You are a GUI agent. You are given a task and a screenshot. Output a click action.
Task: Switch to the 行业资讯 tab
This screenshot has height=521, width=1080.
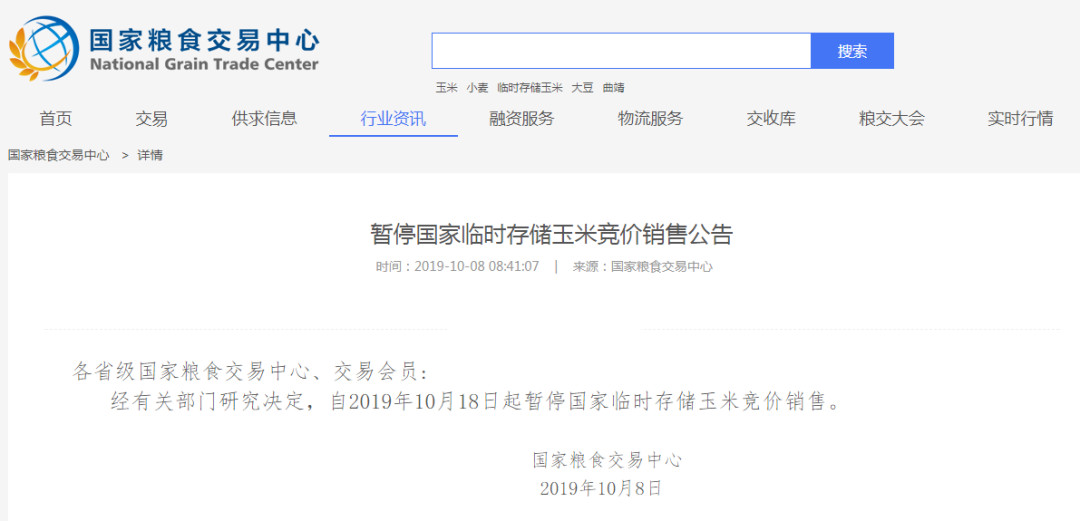(393, 119)
